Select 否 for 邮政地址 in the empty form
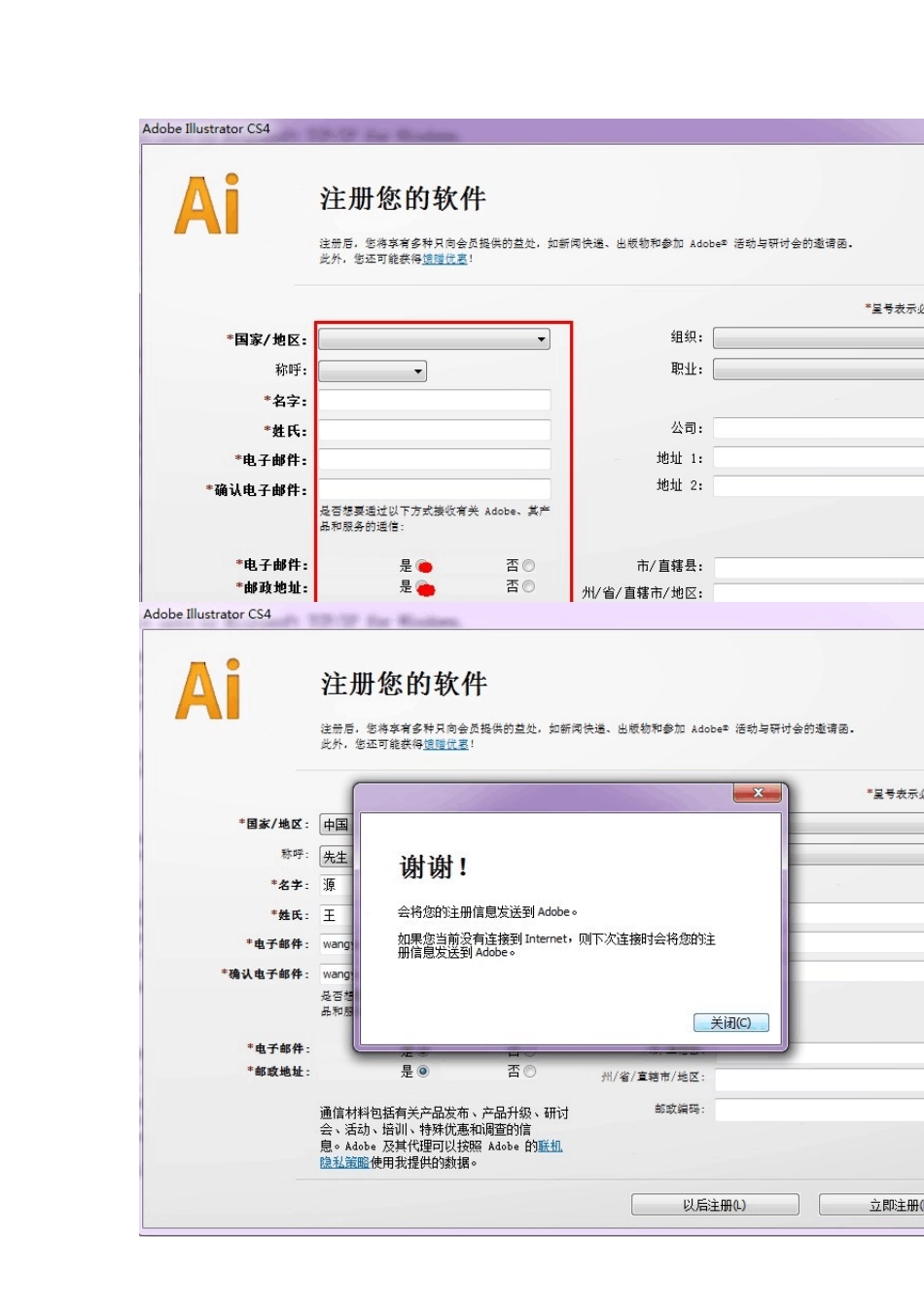 coord(528,586)
